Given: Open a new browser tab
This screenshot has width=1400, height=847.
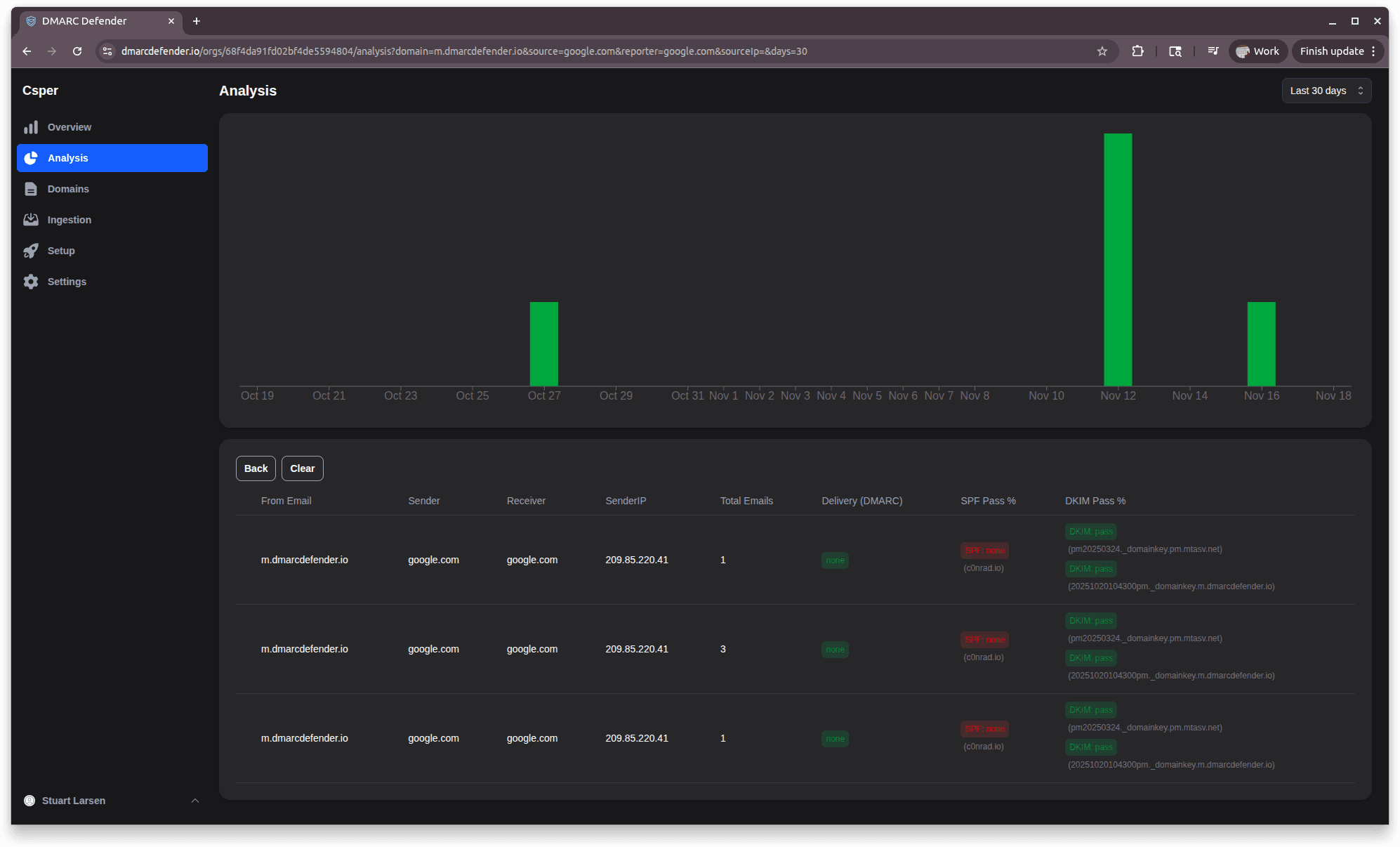Looking at the screenshot, I should [x=197, y=21].
